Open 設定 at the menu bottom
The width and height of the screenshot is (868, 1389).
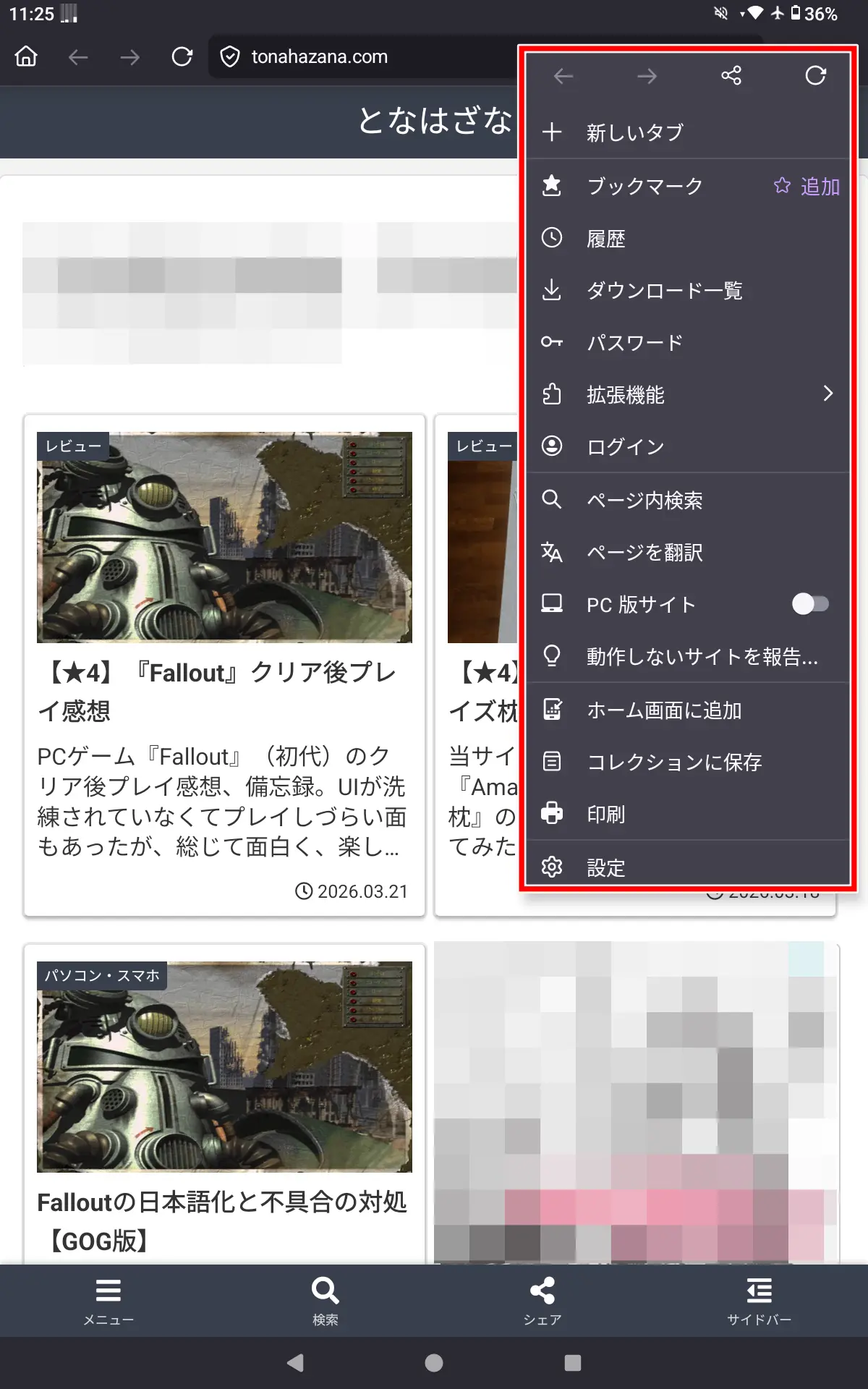point(605,867)
